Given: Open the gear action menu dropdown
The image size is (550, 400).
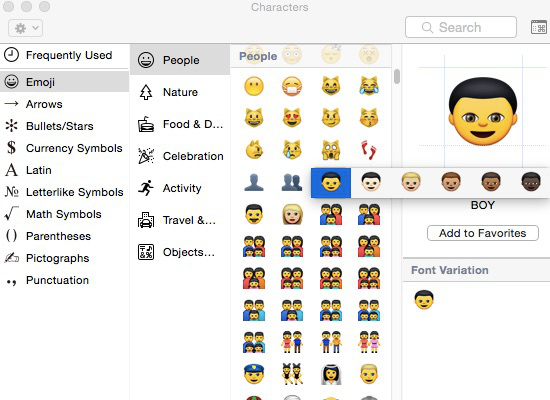Looking at the screenshot, I should pyautogui.click(x=26, y=28).
